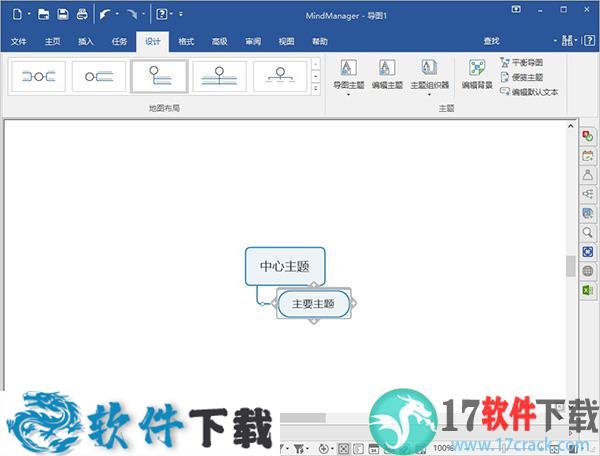600x456 pixels.
Task: Click the 平衡导图 command
Action: click(x=521, y=62)
